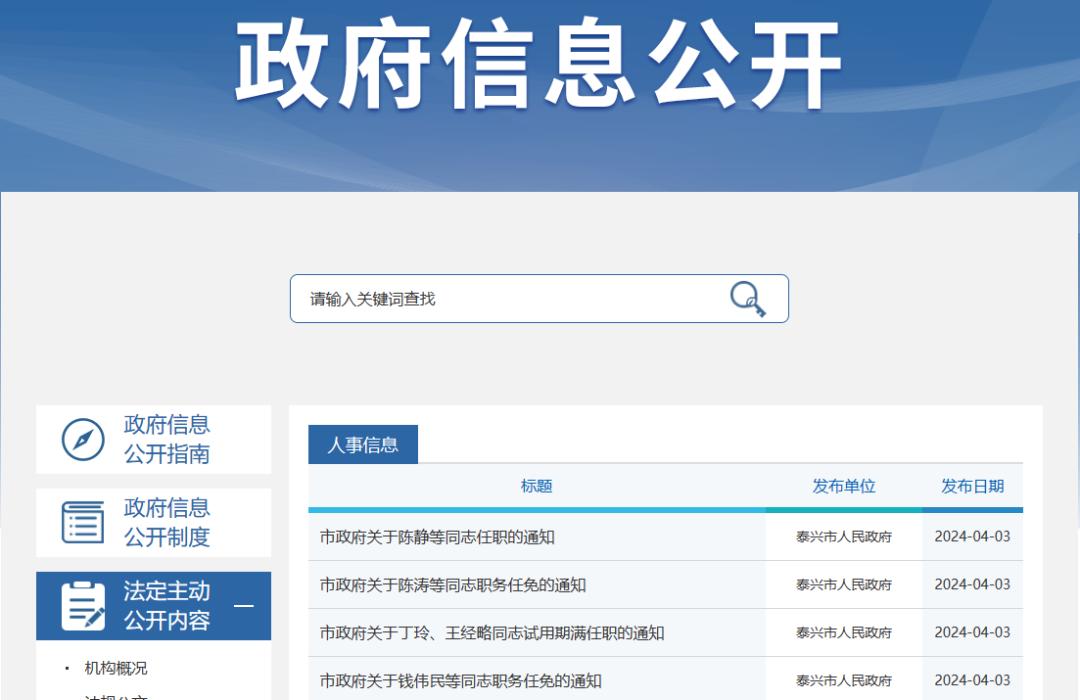
Task: Click the clipboard icon for 法定主动公开内容
Action: pos(83,606)
